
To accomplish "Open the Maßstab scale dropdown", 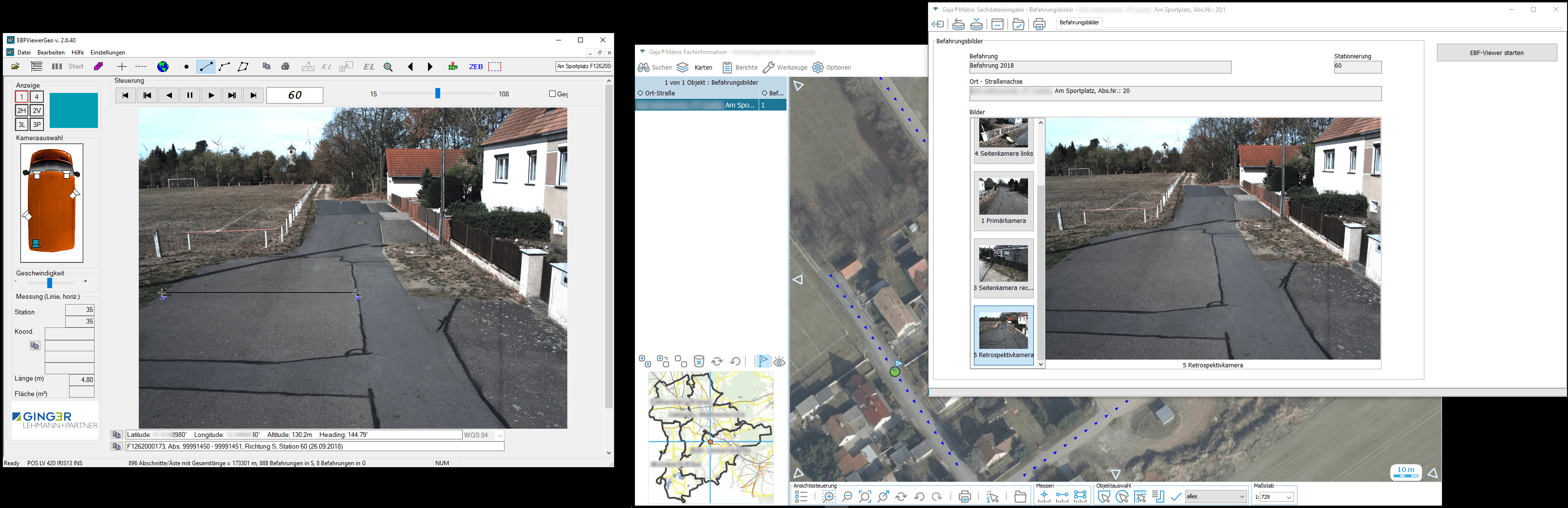I will [x=1288, y=497].
